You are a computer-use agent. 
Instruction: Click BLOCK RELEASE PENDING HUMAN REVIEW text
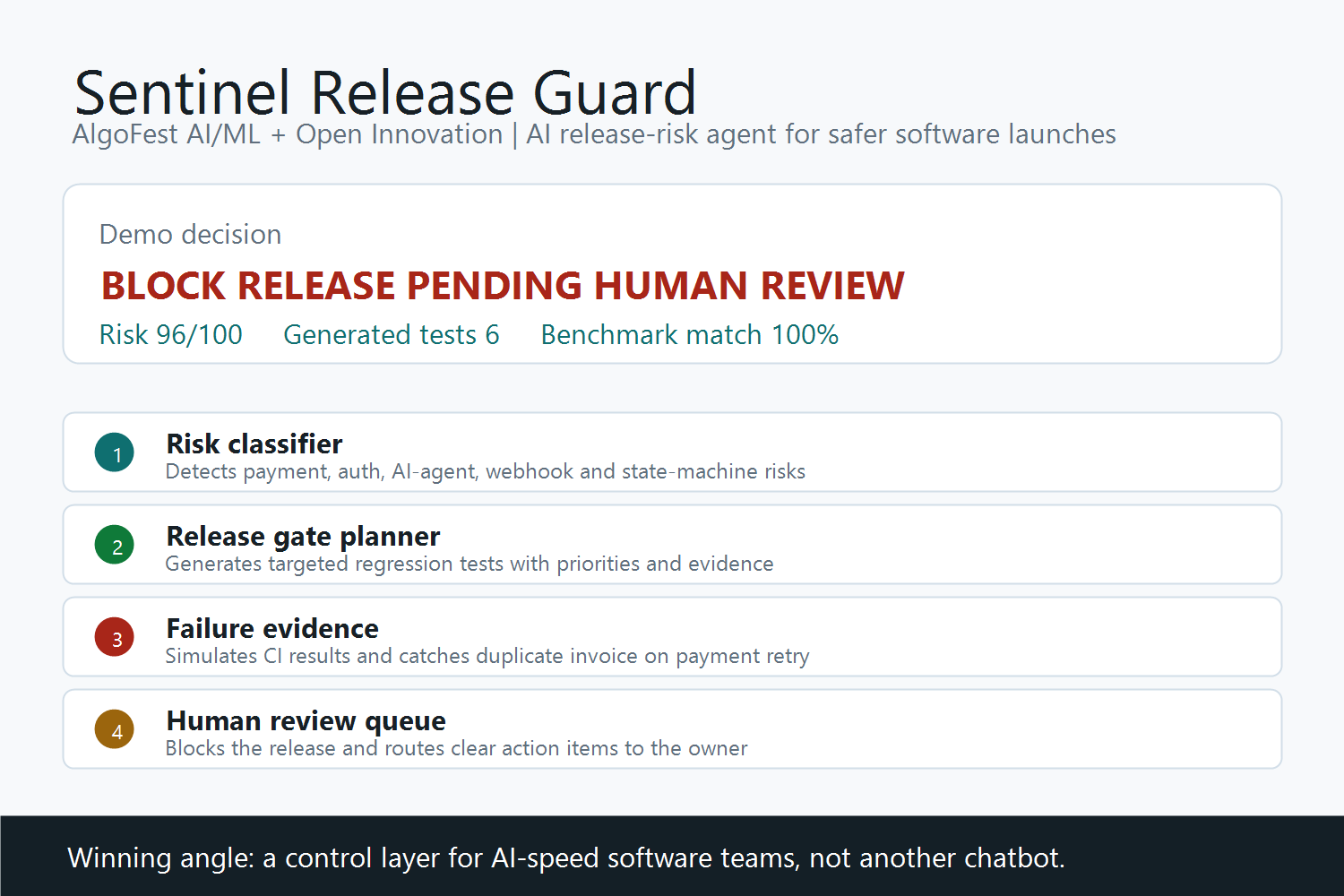503,286
